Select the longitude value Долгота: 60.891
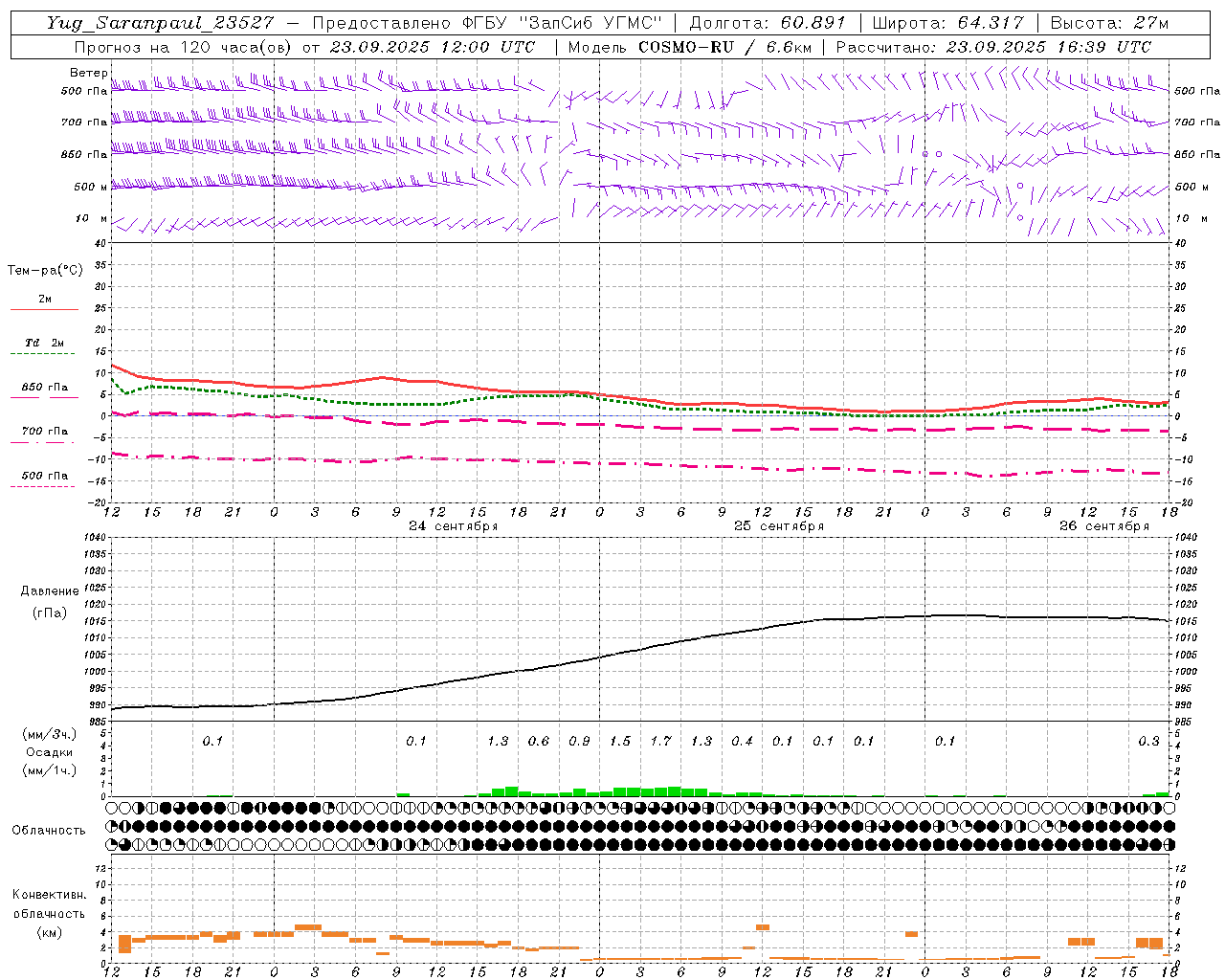1225x980 pixels. click(768, 23)
